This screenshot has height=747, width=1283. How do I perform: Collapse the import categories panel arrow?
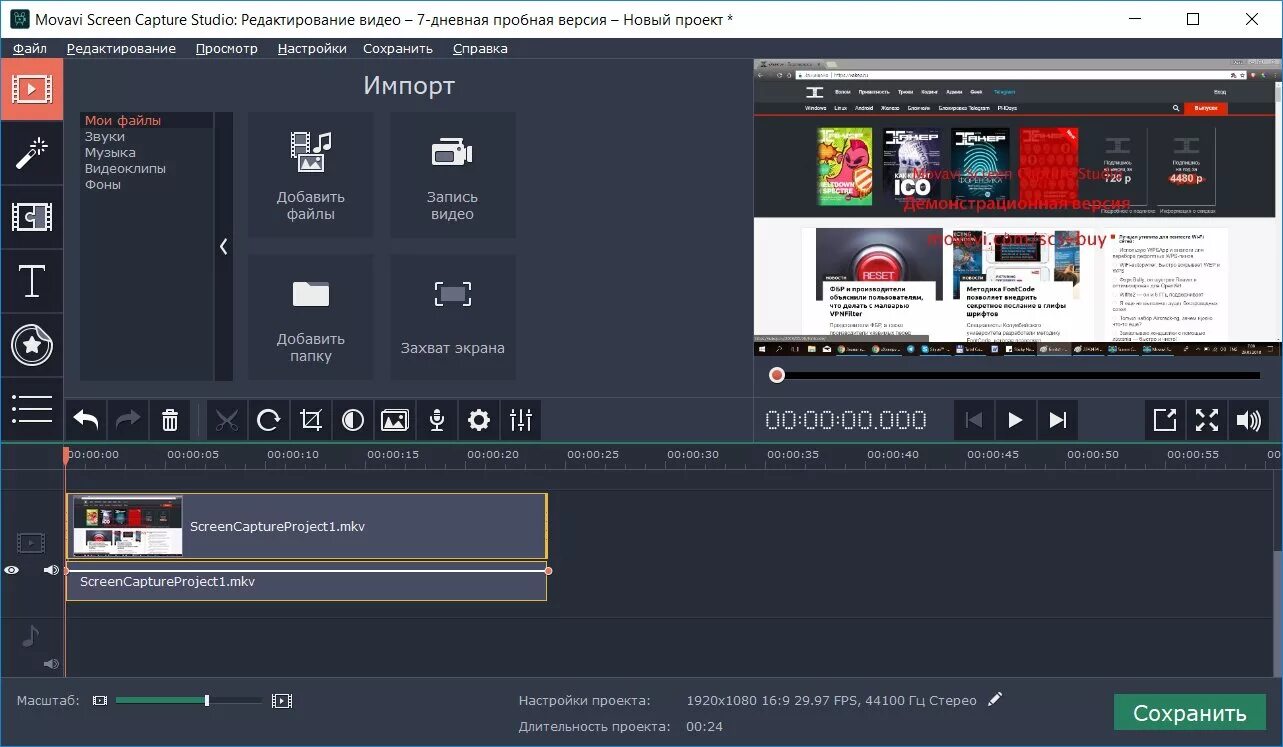click(224, 246)
